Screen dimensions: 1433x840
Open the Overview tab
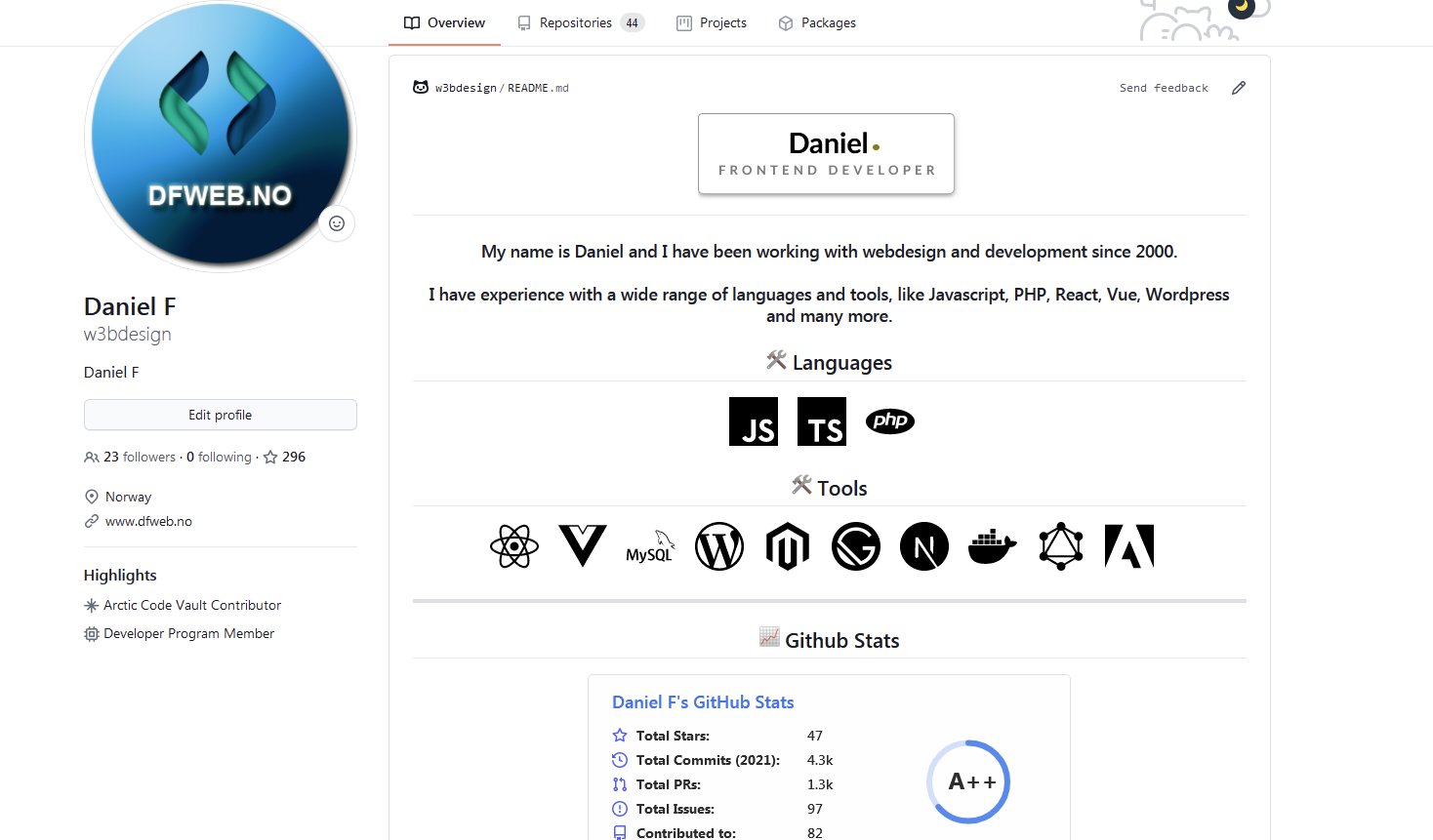(x=444, y=22)
